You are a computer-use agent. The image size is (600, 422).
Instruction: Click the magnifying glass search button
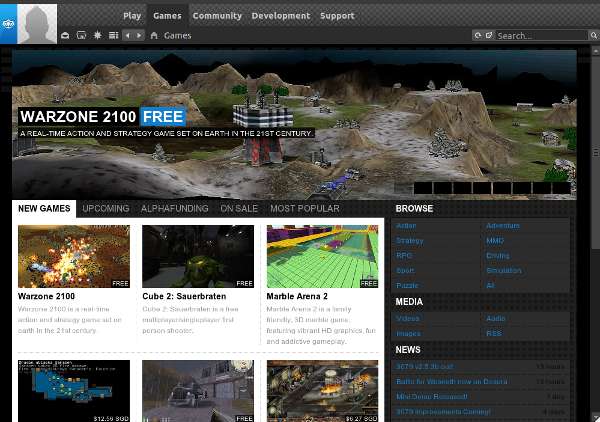593,36
